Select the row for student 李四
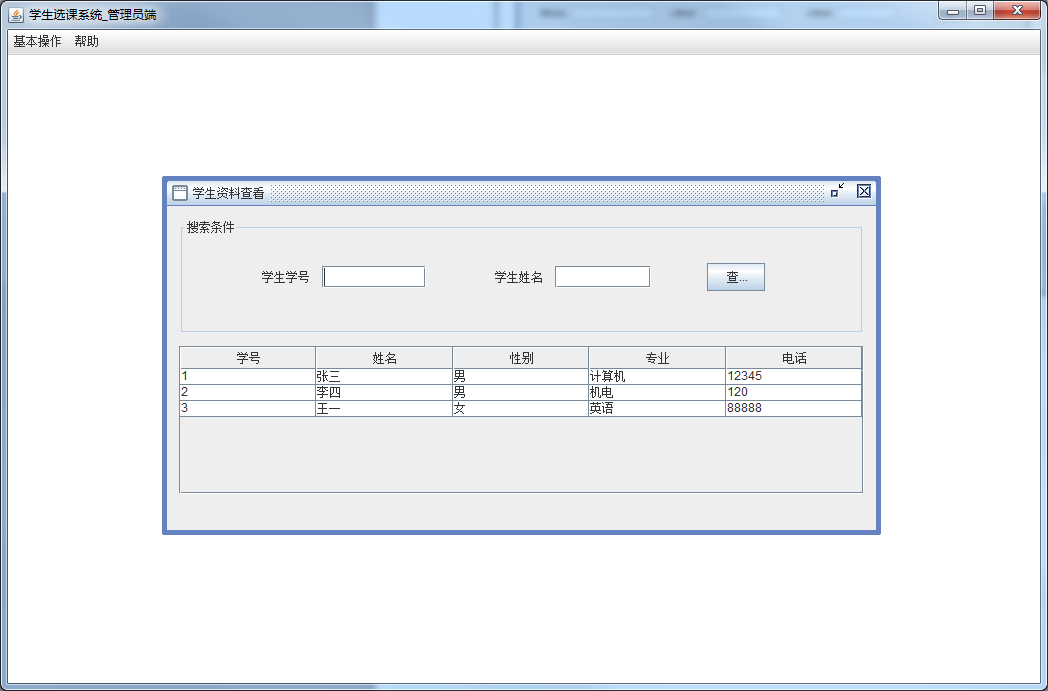Screen dimensions: 1048x691 tap(383, 392)
